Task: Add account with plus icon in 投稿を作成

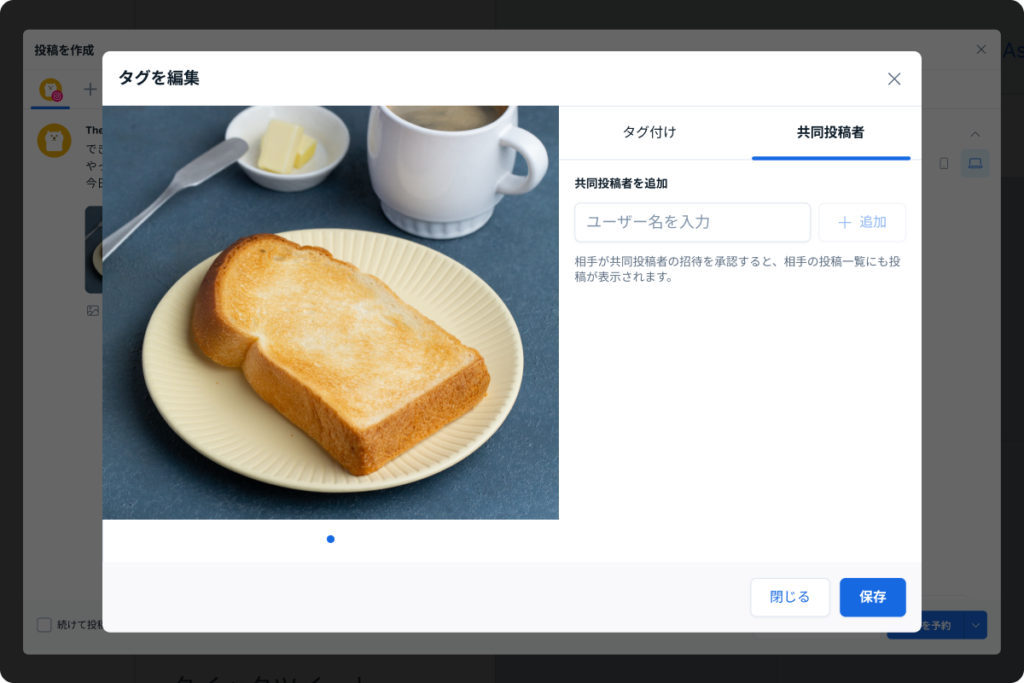Action: pos(90,89)
